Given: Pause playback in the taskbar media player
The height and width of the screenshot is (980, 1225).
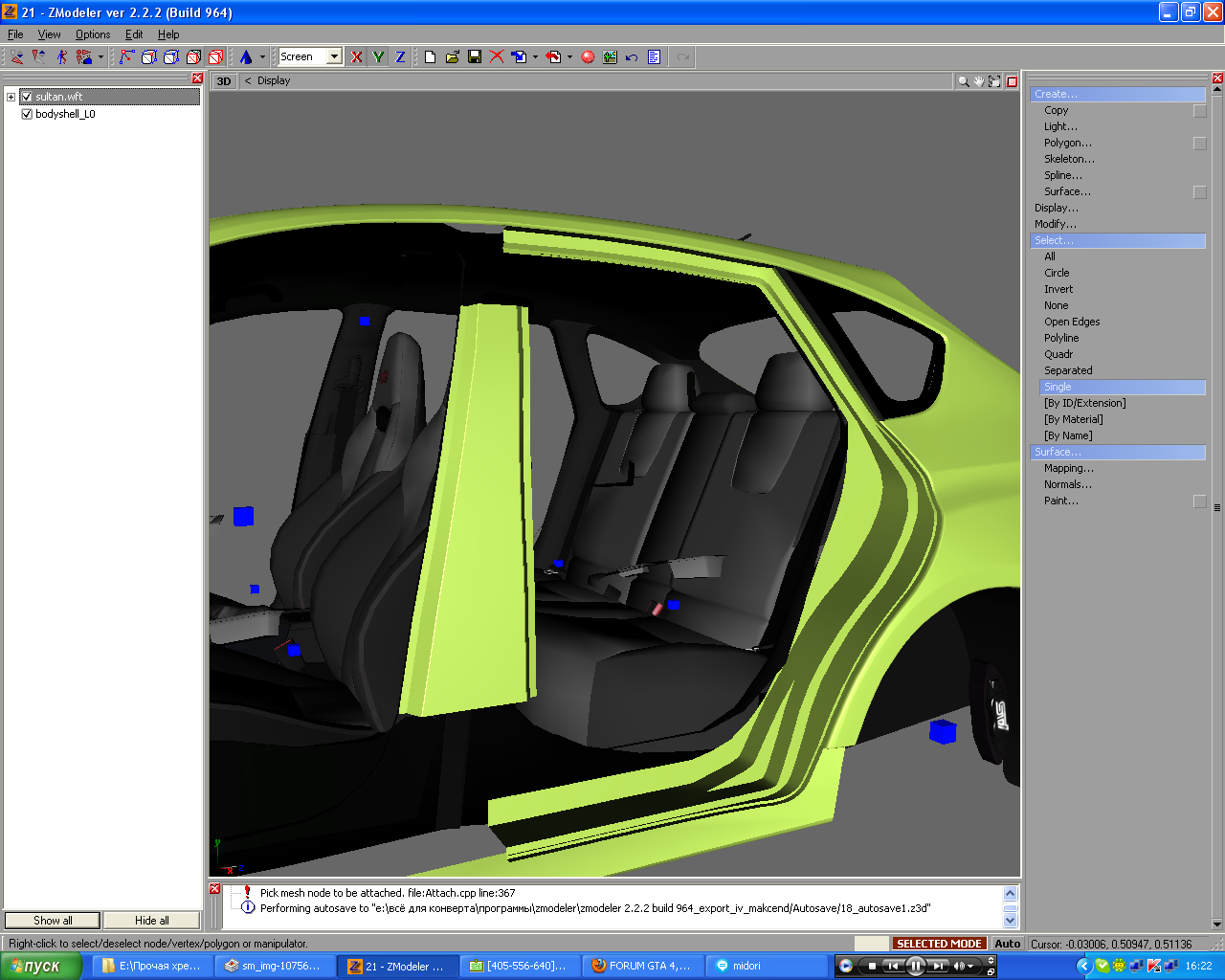Looking at the screenshot, I should 915,966.
